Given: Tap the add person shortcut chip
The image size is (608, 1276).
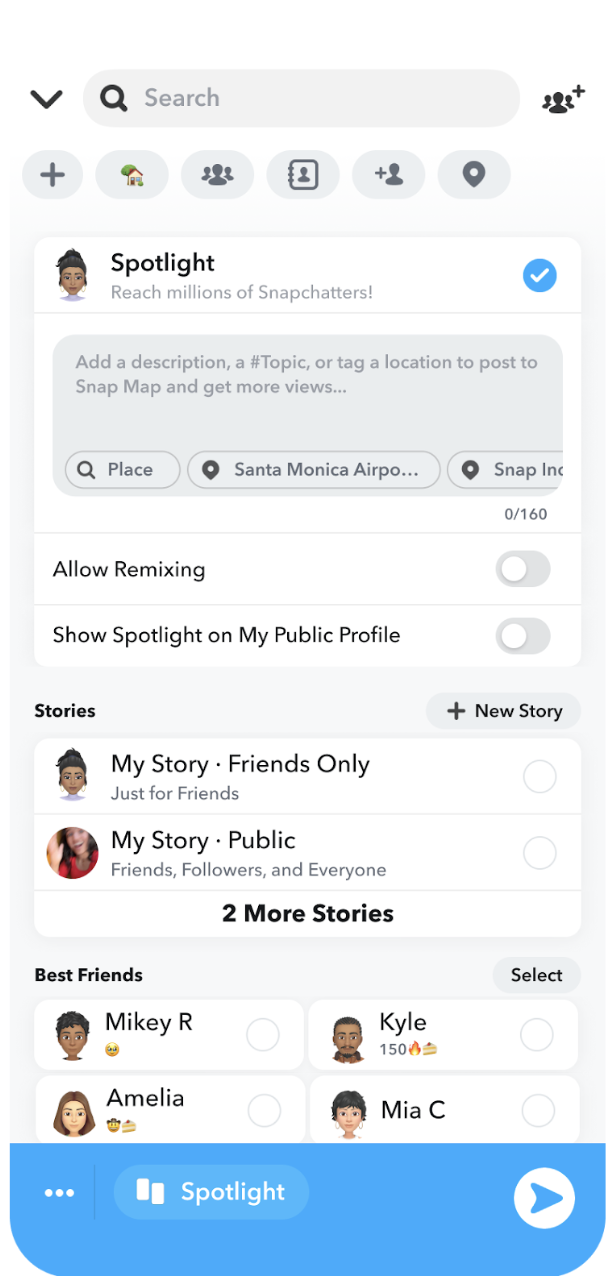Looking at the screenshot, I should 388,175.
